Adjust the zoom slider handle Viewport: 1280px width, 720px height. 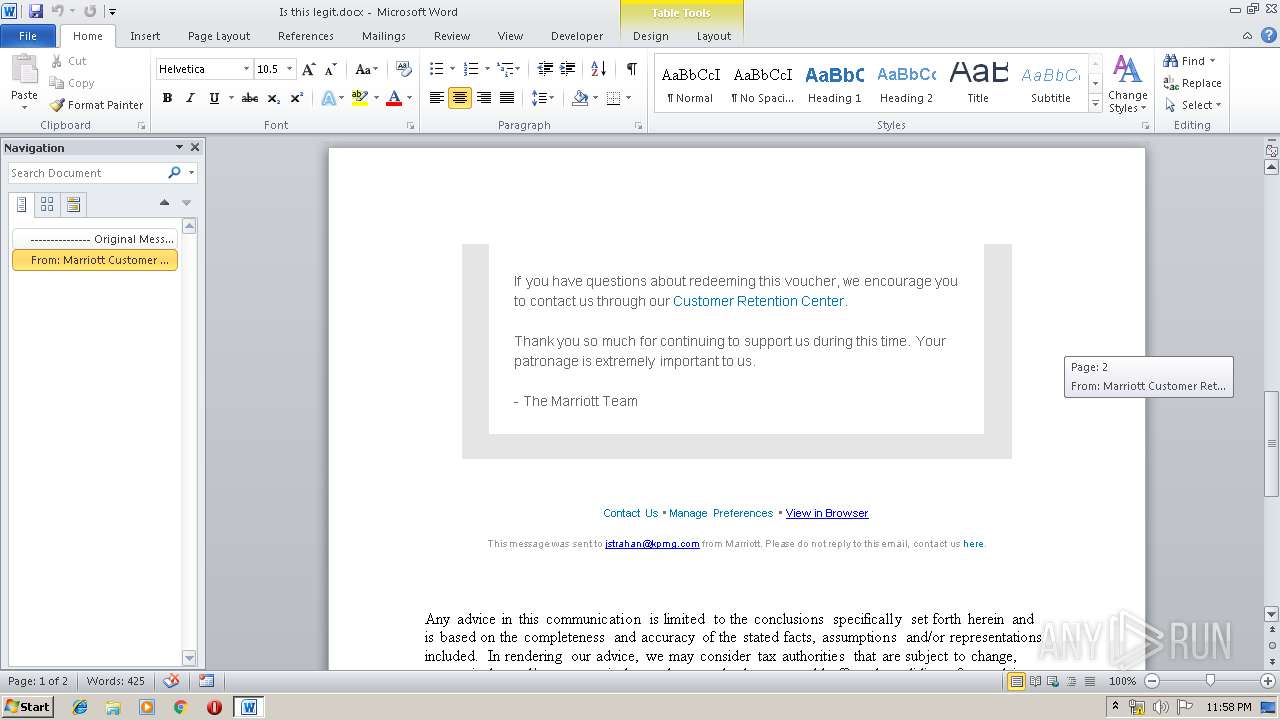(x=1210, y=681)
